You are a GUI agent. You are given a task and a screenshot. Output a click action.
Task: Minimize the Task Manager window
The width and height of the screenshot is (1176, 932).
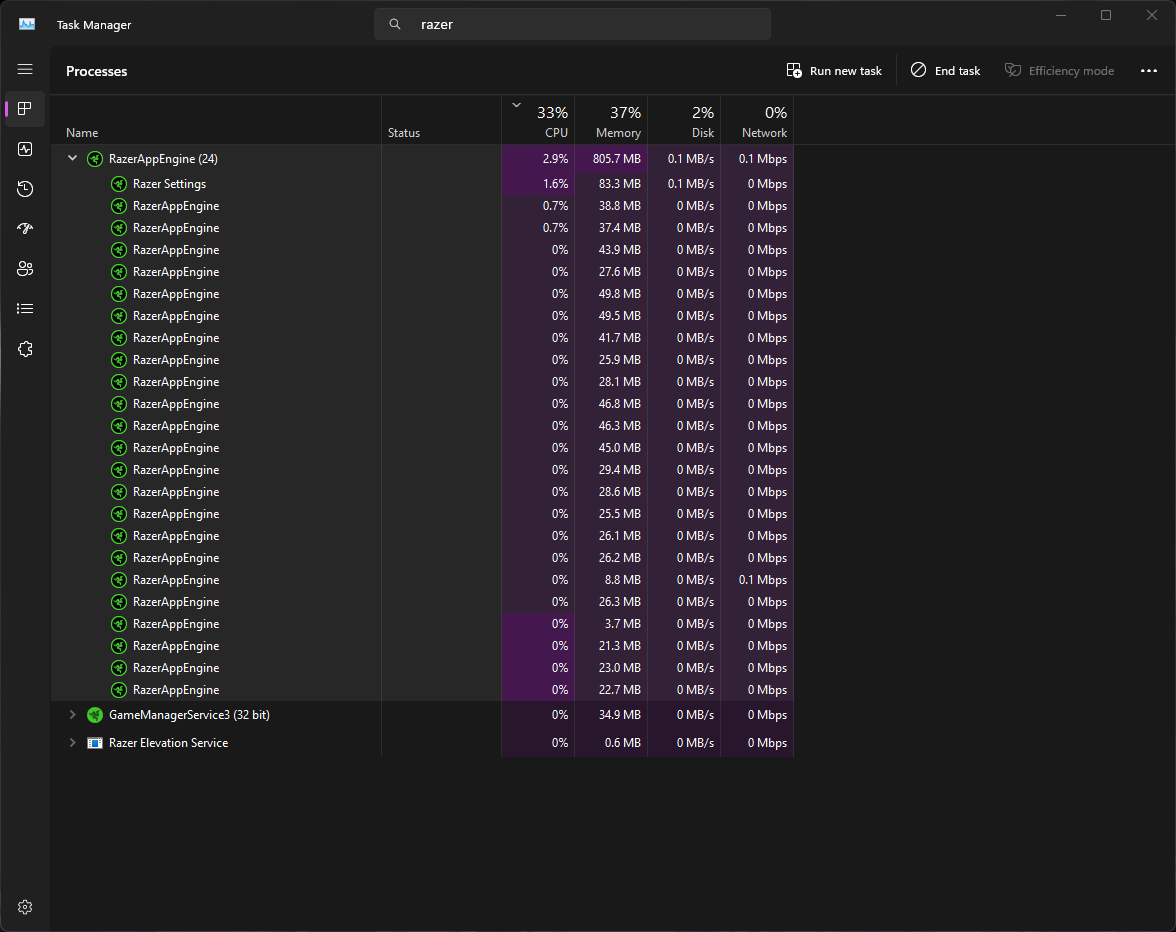(x=1060, y=15)
